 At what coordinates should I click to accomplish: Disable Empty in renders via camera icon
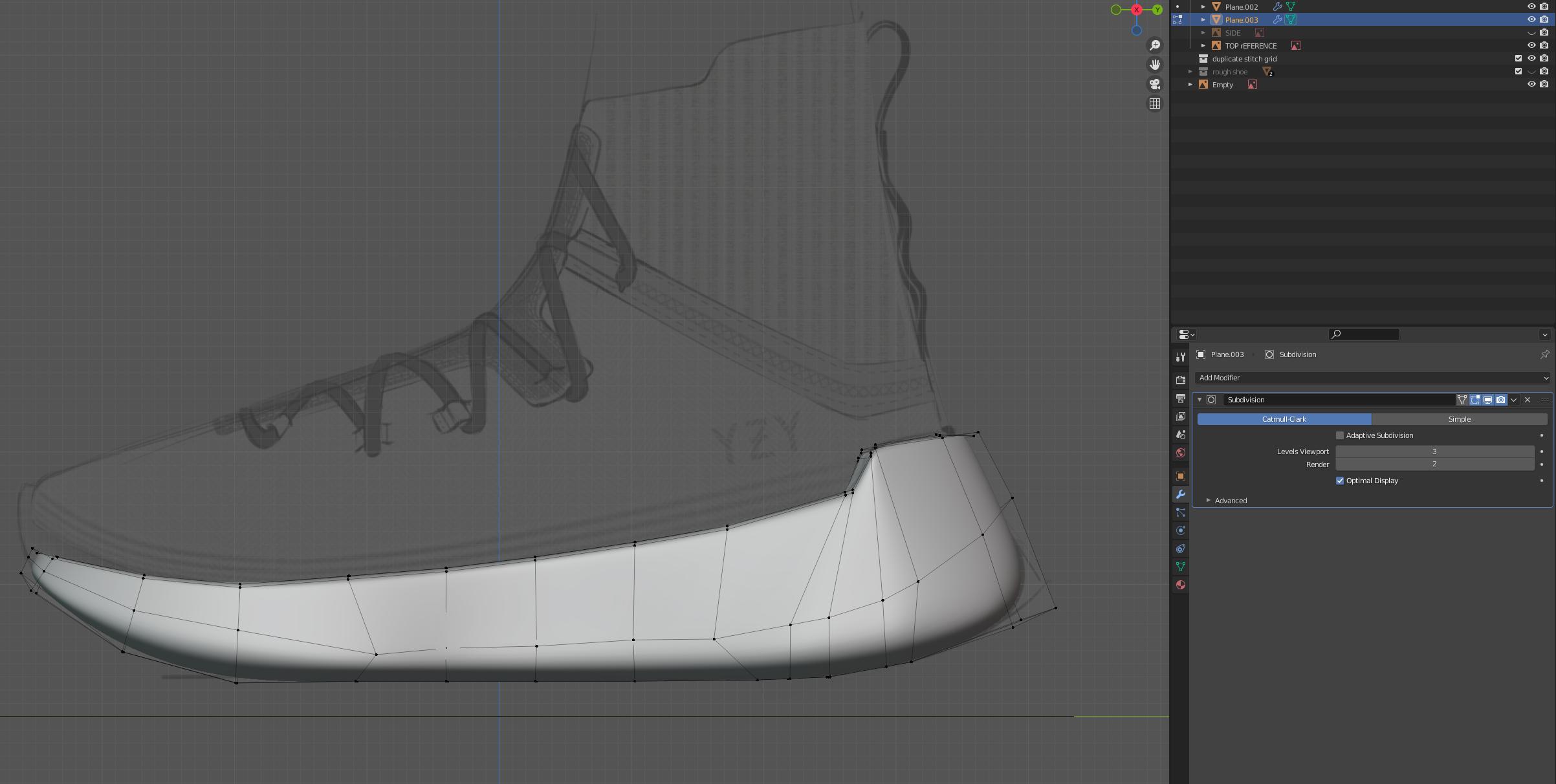tap(1544, 85)
